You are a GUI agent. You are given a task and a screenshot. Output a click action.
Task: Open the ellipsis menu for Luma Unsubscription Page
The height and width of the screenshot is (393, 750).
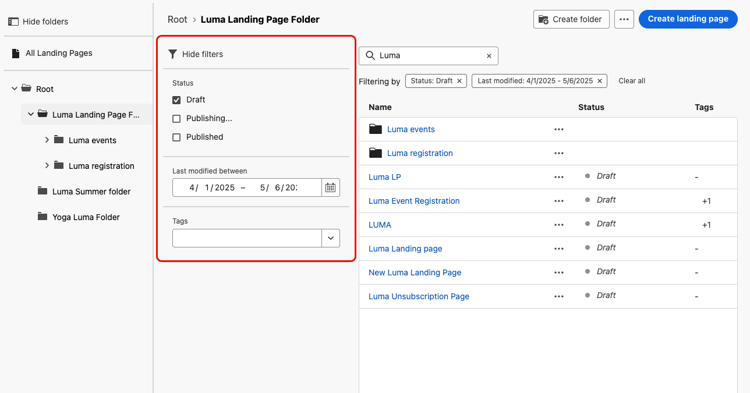559,296
